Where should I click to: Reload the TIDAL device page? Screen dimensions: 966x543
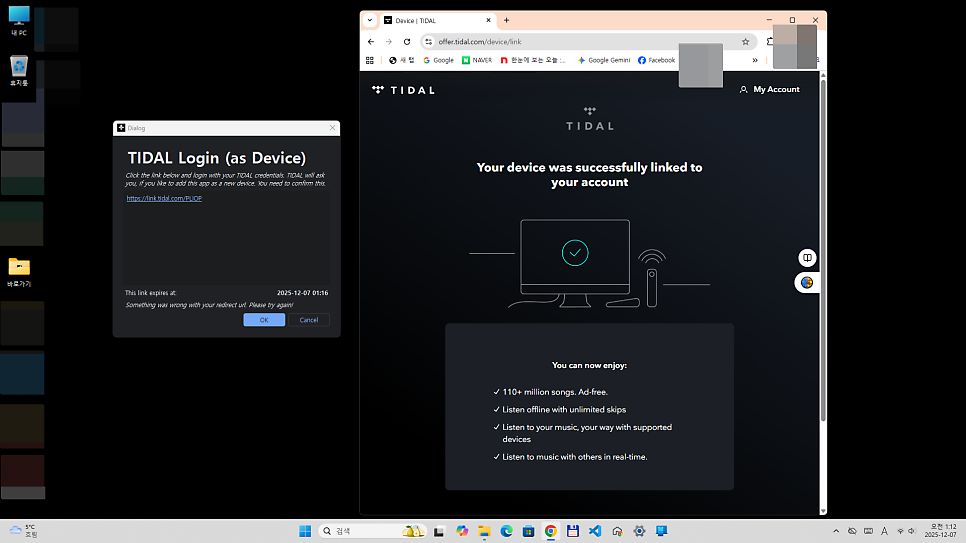[407, 42]
